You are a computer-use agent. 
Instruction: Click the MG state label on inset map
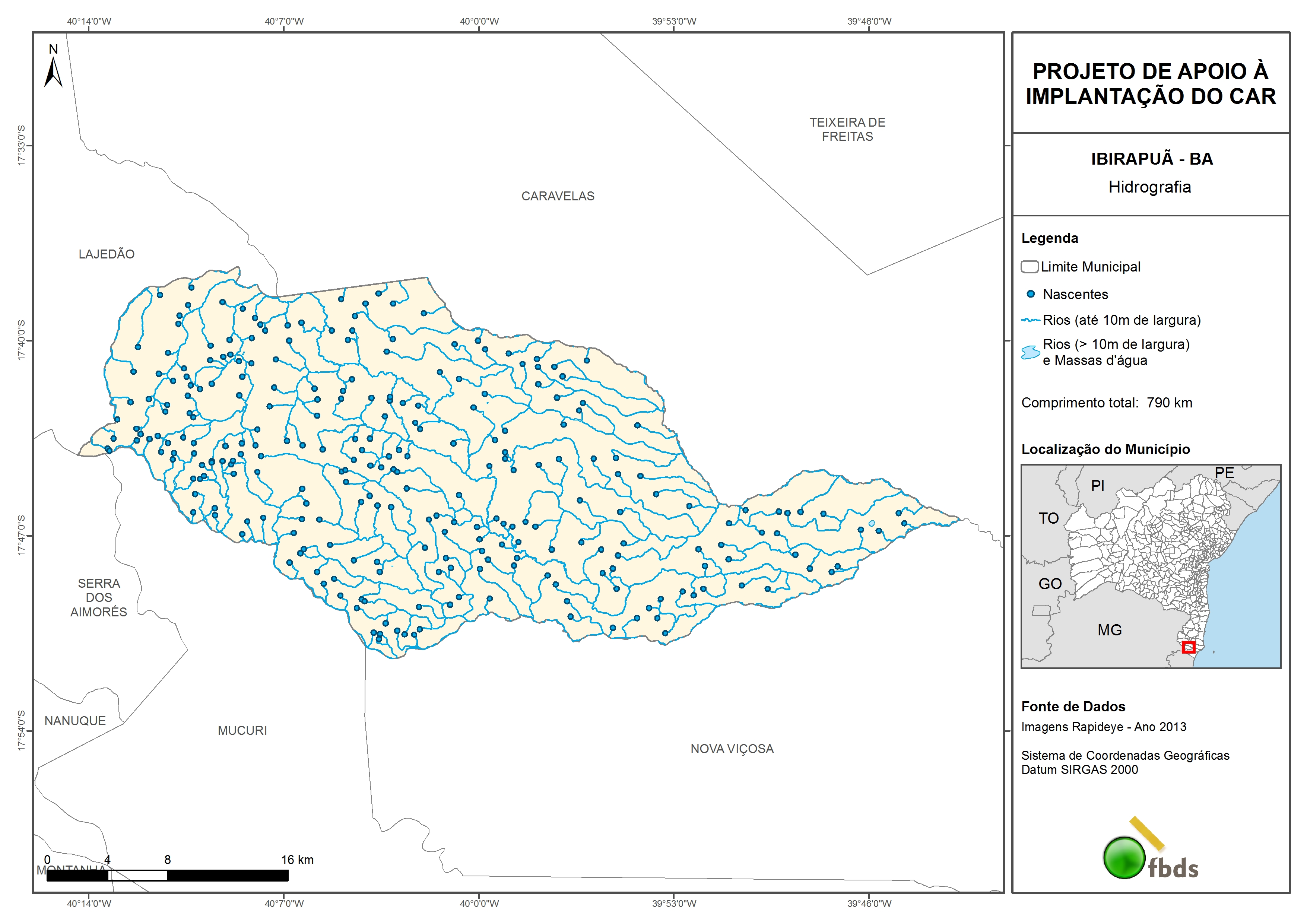click(x=1110, y=630)
